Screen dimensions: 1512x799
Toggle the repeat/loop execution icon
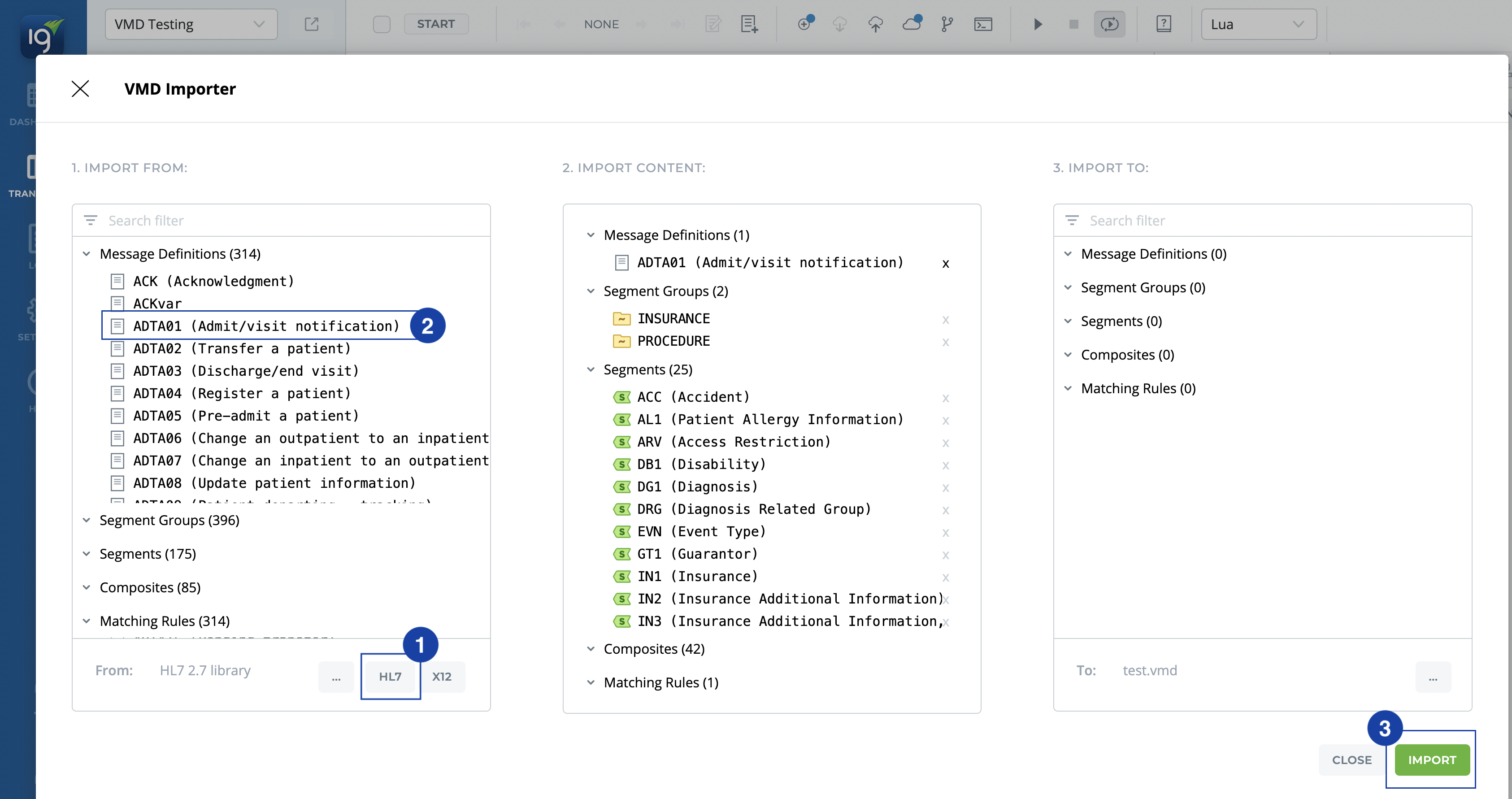[1109, 24]
